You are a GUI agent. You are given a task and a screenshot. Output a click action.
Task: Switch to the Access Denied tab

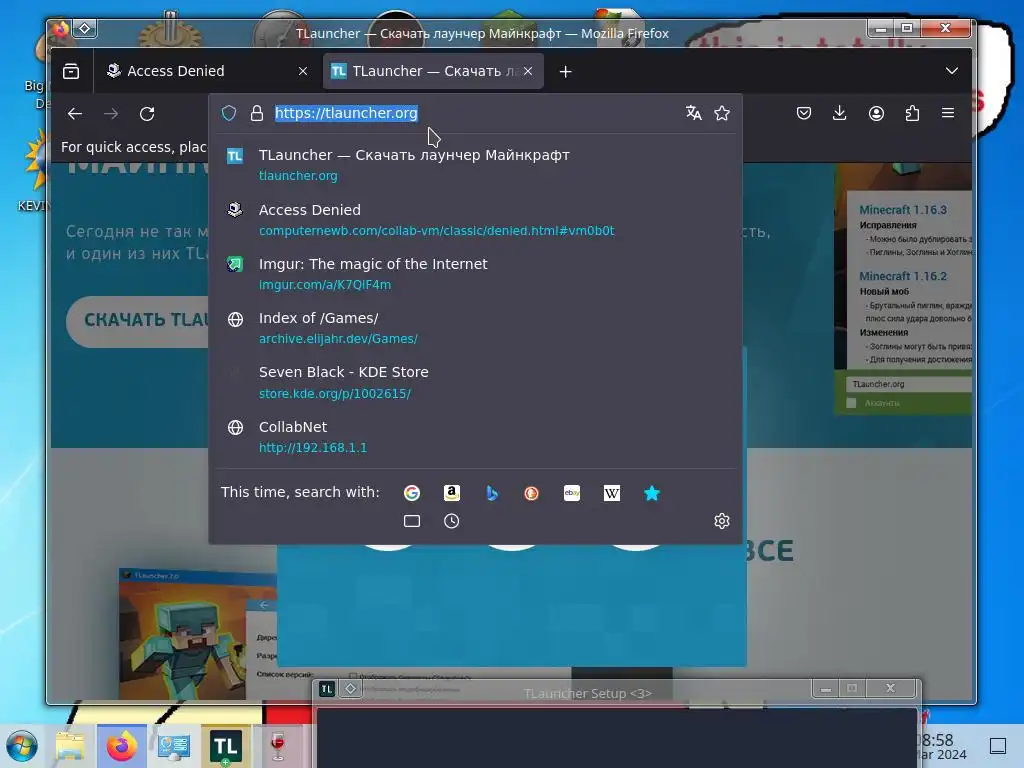(x=206, y=71)
